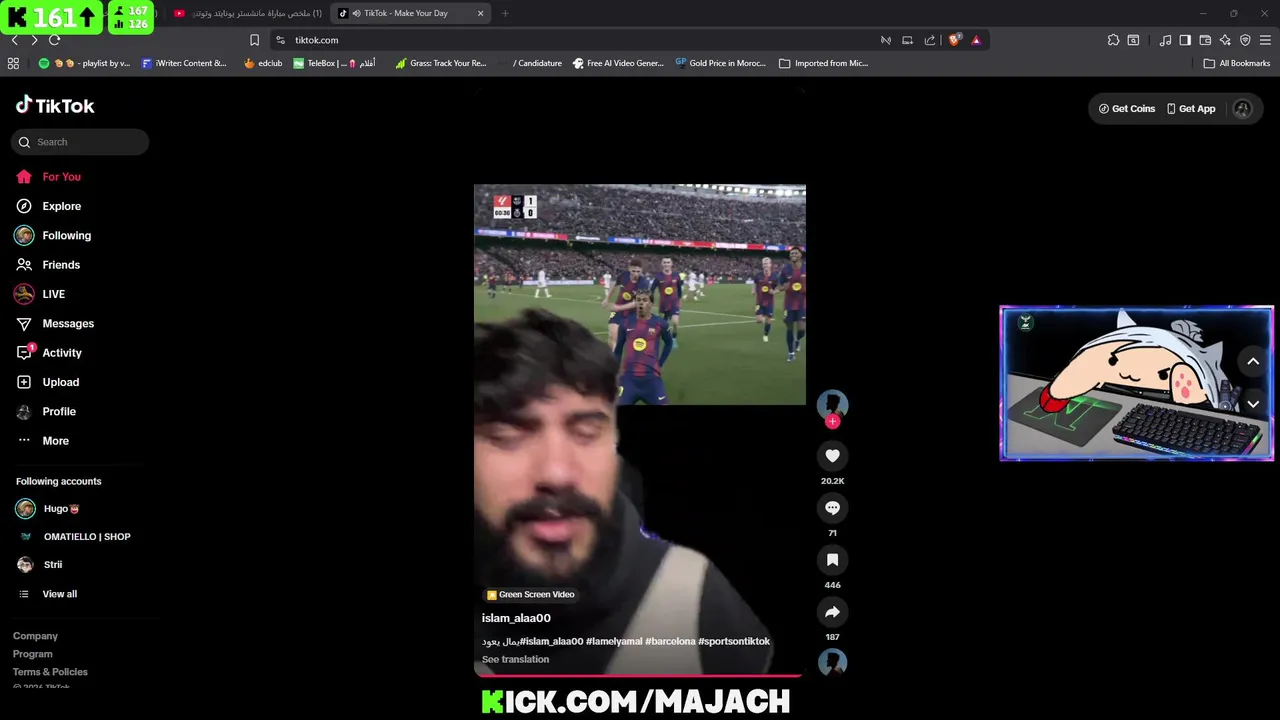
Task: Open the extensions puzzle icon
Action: pos(1113,40)
